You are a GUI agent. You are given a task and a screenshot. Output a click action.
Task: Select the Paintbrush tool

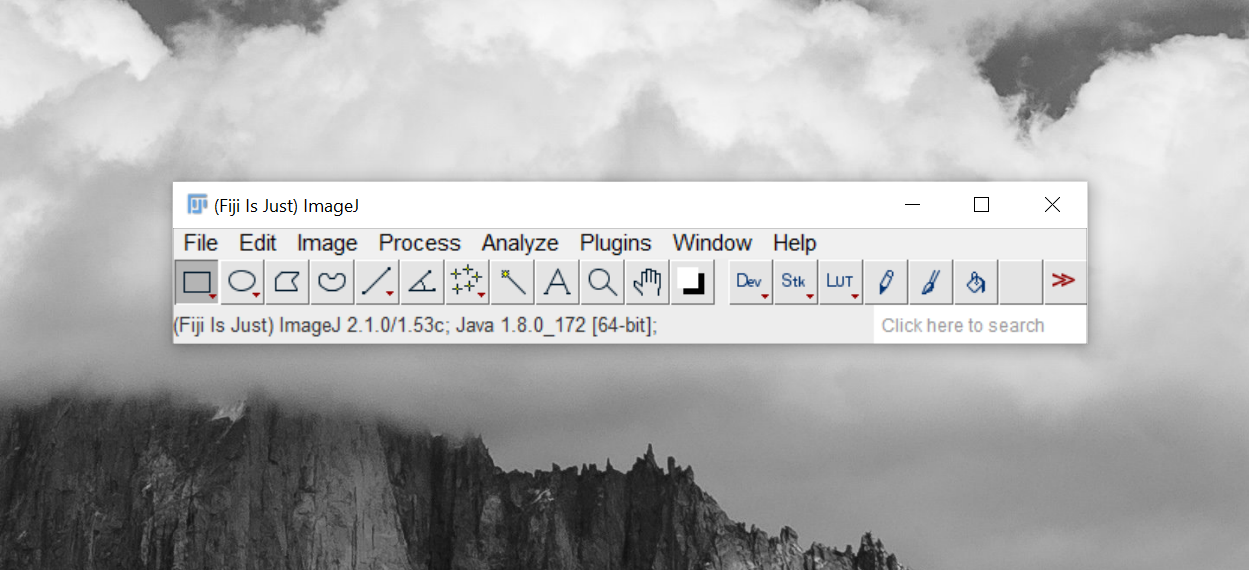[x=931, y=282]
